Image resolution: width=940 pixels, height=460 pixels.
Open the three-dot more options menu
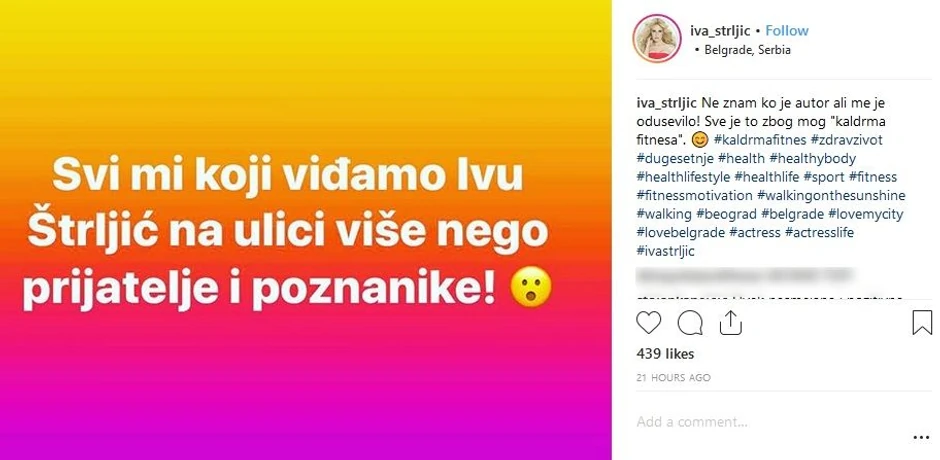pyautogui.click(x=921, y=438)
